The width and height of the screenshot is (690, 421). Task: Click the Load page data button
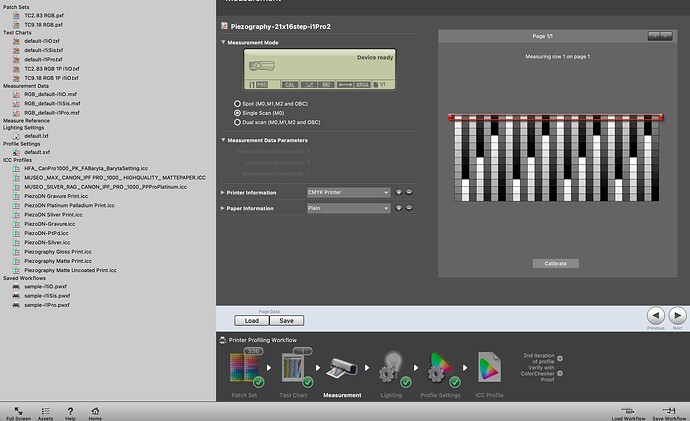pos(251,320)
